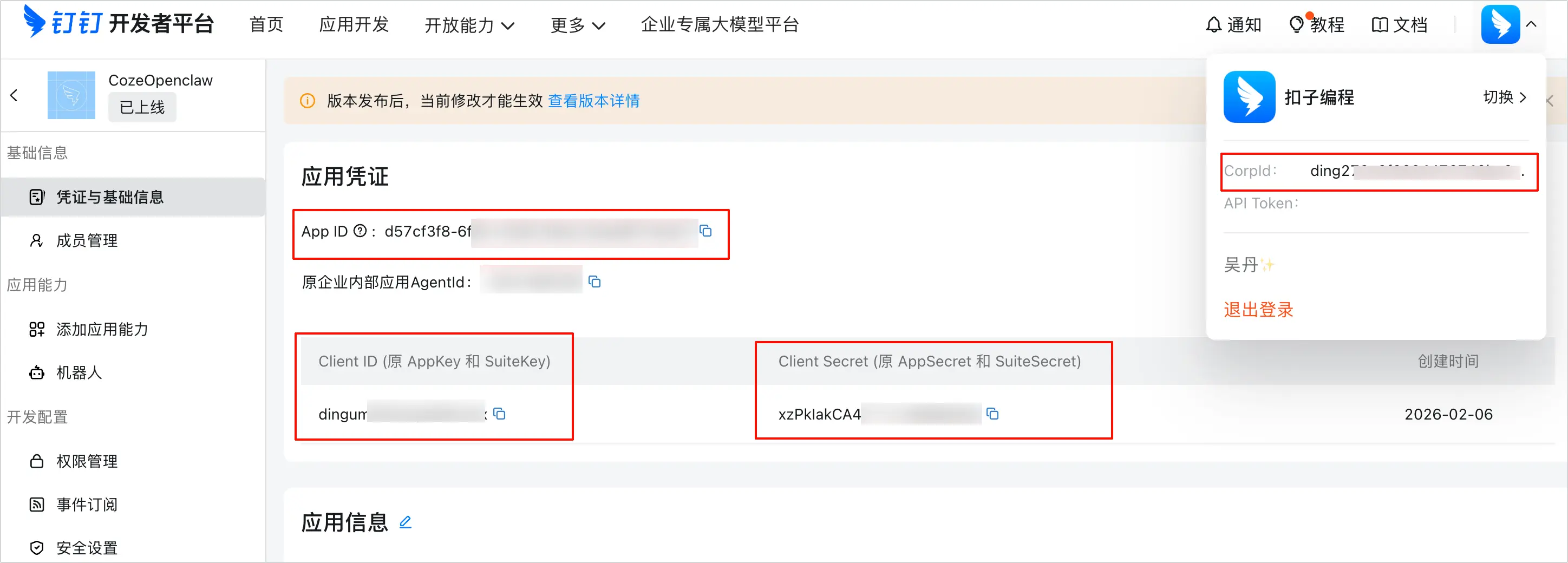Select 成员管理 in the sidebar
Image resolution: width=1568 pixels, height=563 pixels.
click(87, 241)
